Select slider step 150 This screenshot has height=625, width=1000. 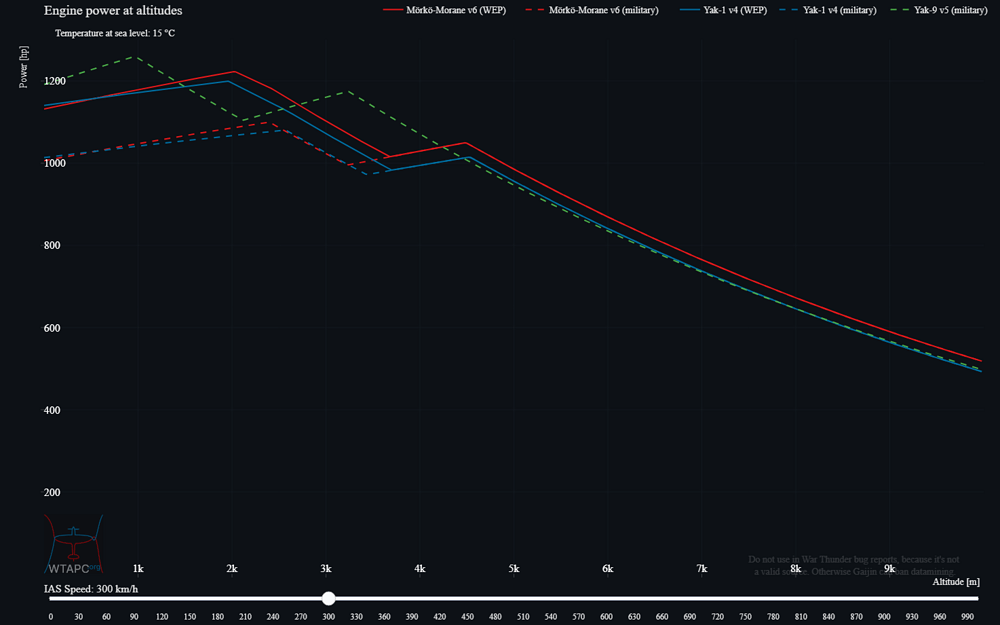(x=190, y=617)
